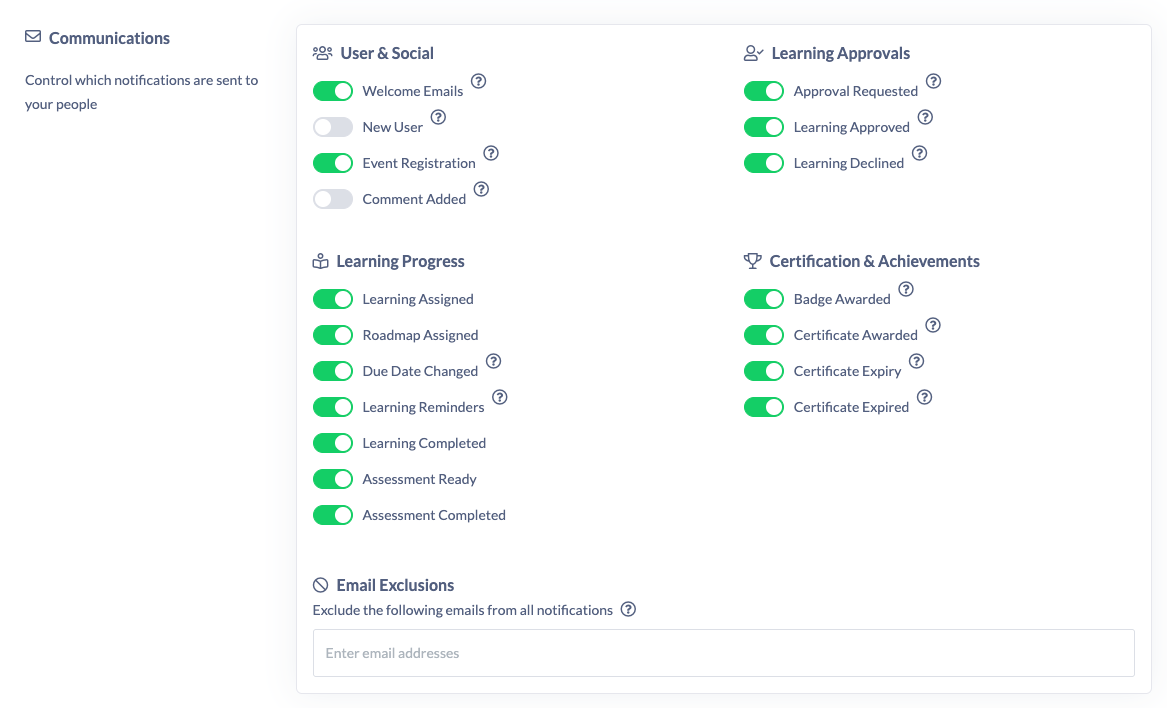Viewport: 1170px width, 708px height.
Task: Click the Enter email addresses field
Action: coord(723,653)
